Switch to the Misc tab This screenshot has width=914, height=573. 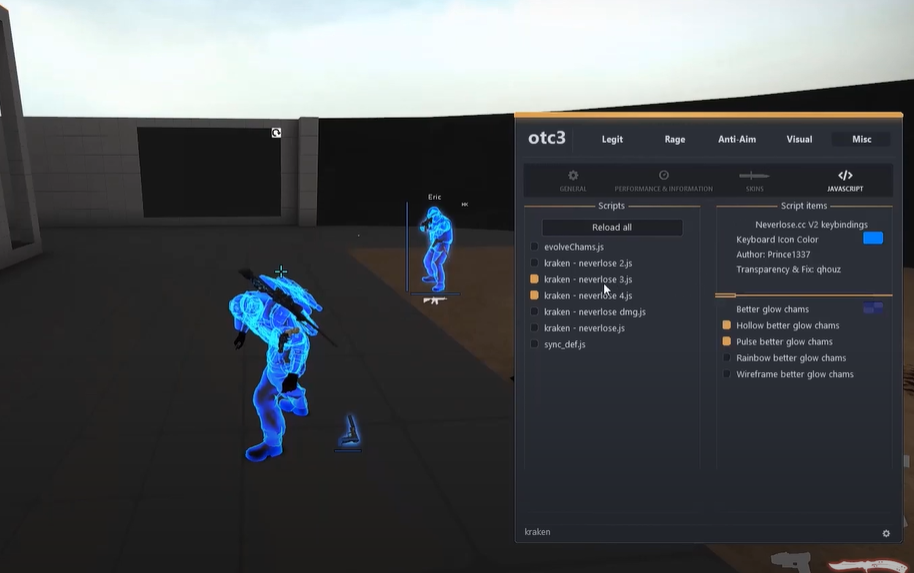[862, 139]
